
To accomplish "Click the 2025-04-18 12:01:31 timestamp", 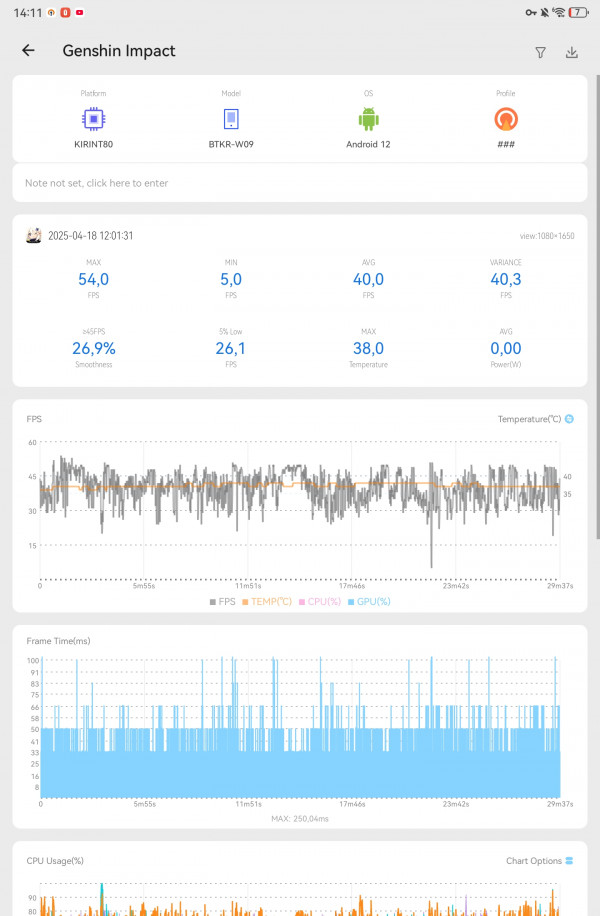I will coord(91,235).
